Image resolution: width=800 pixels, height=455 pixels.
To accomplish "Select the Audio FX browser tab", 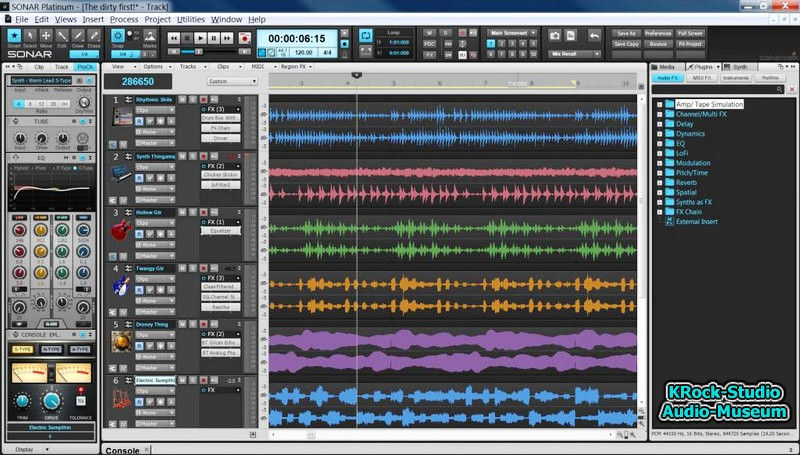I will tap(667, 78).
